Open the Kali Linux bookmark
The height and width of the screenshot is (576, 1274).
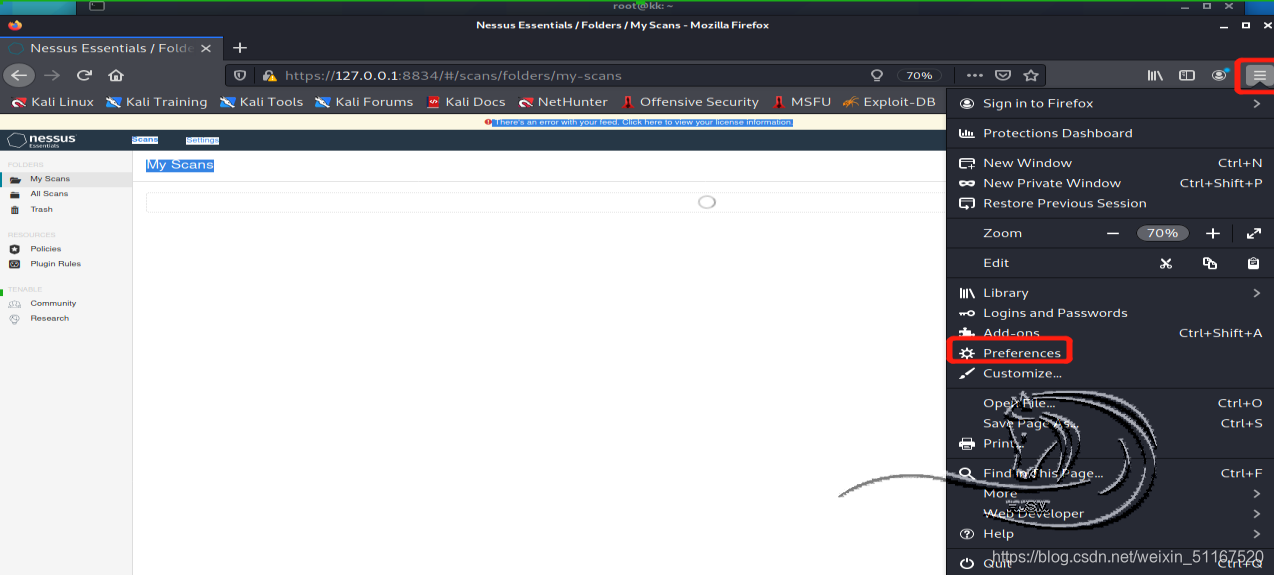pyautogui.click(x=52, y=102)
